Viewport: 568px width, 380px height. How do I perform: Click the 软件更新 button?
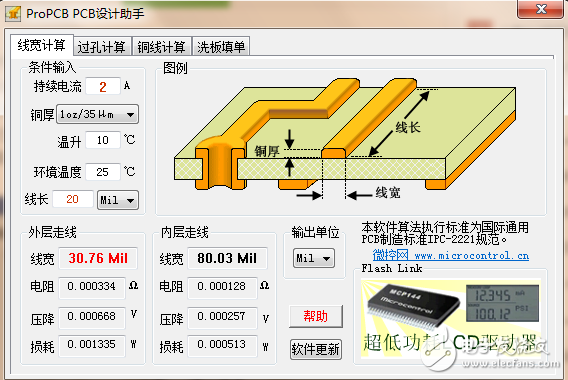316,349
